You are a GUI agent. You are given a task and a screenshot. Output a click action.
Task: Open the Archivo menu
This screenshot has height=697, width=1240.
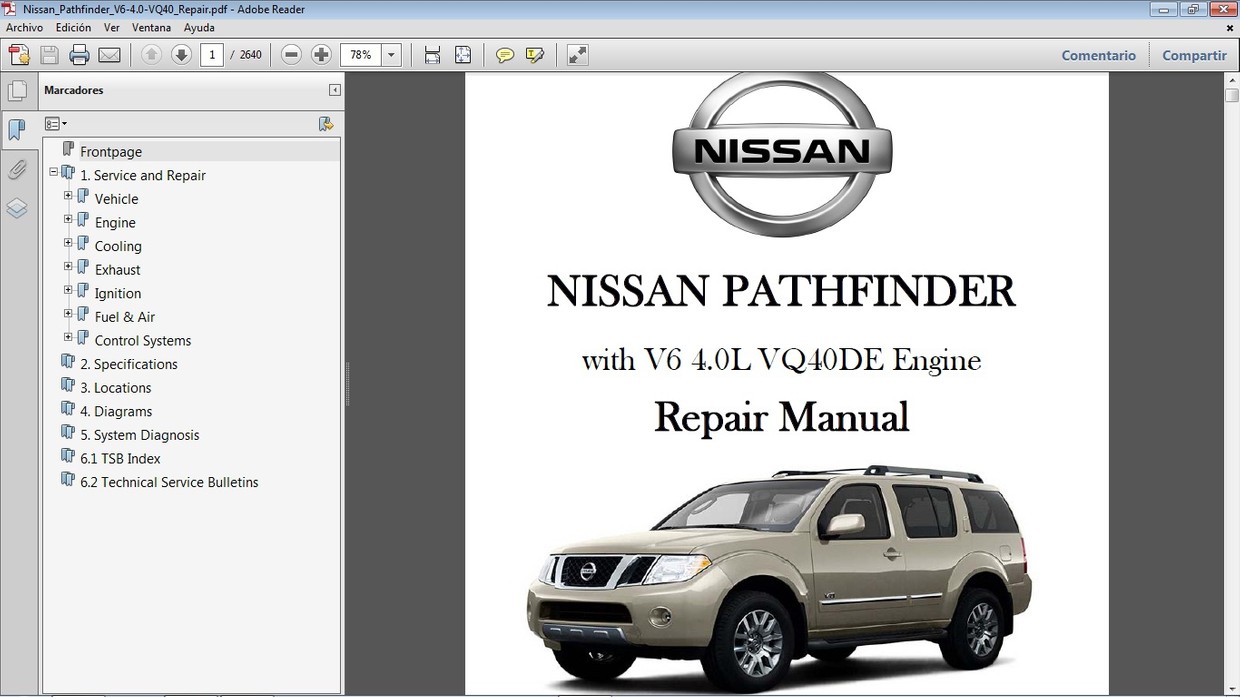tap(24, 28)
